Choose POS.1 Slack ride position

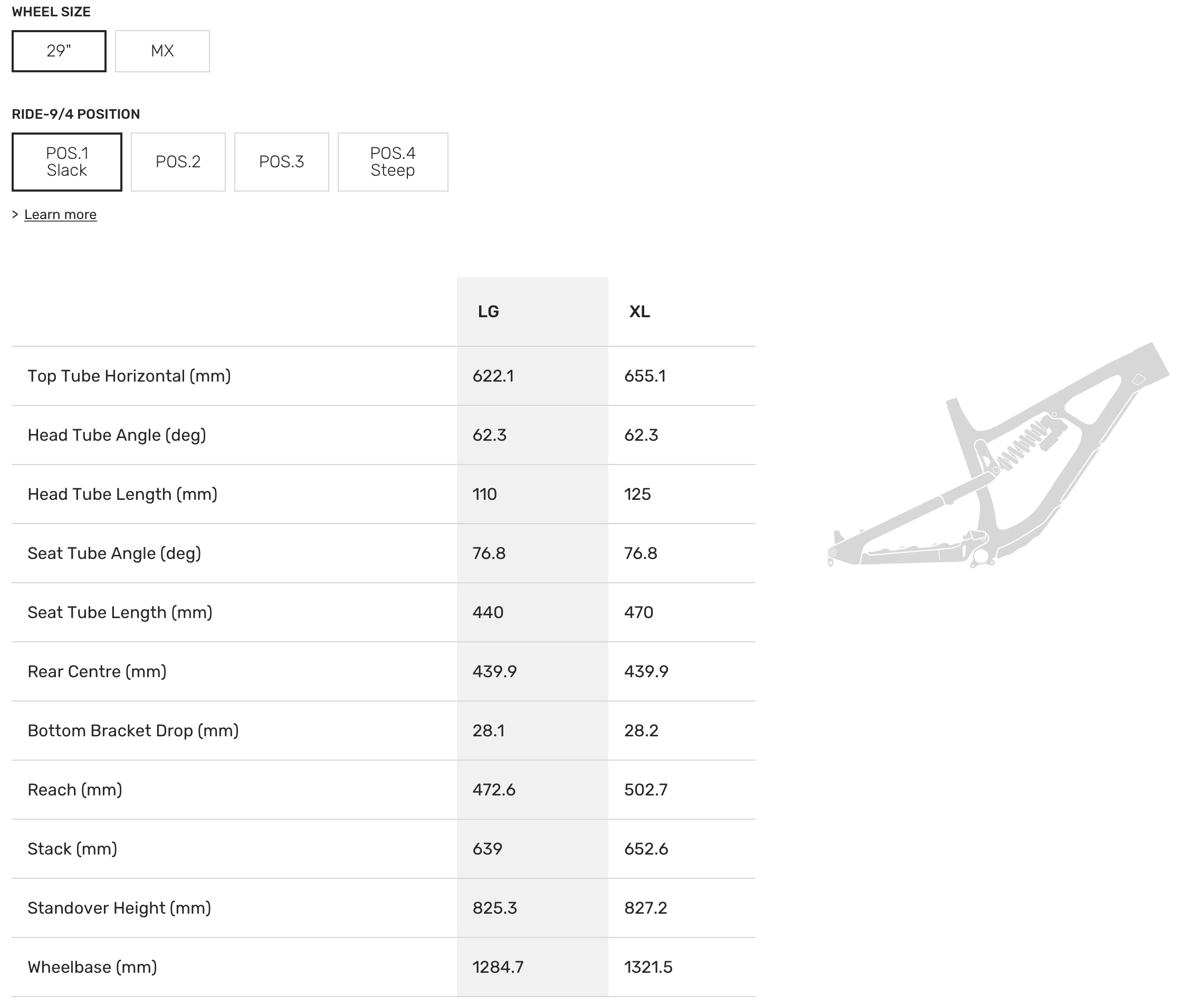[x=67, y=162]
